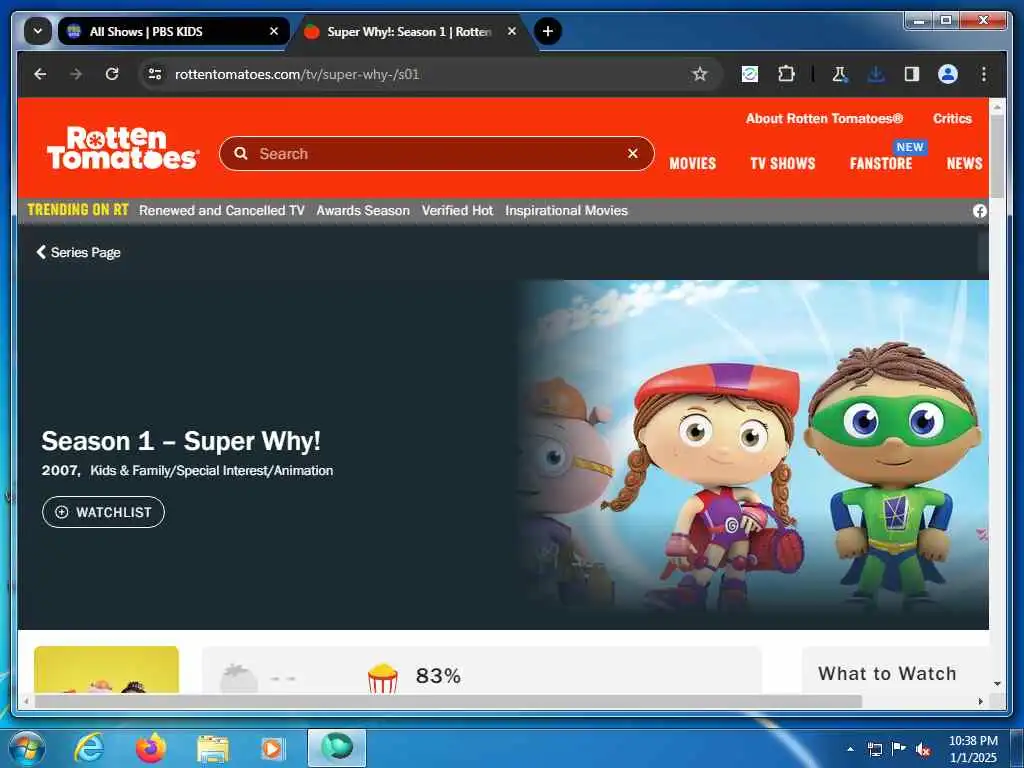Image resolution: width=1024 pixels, height=768 pixels.
Task: Open the TV SHOWS menu
Action: pos(782,163)
